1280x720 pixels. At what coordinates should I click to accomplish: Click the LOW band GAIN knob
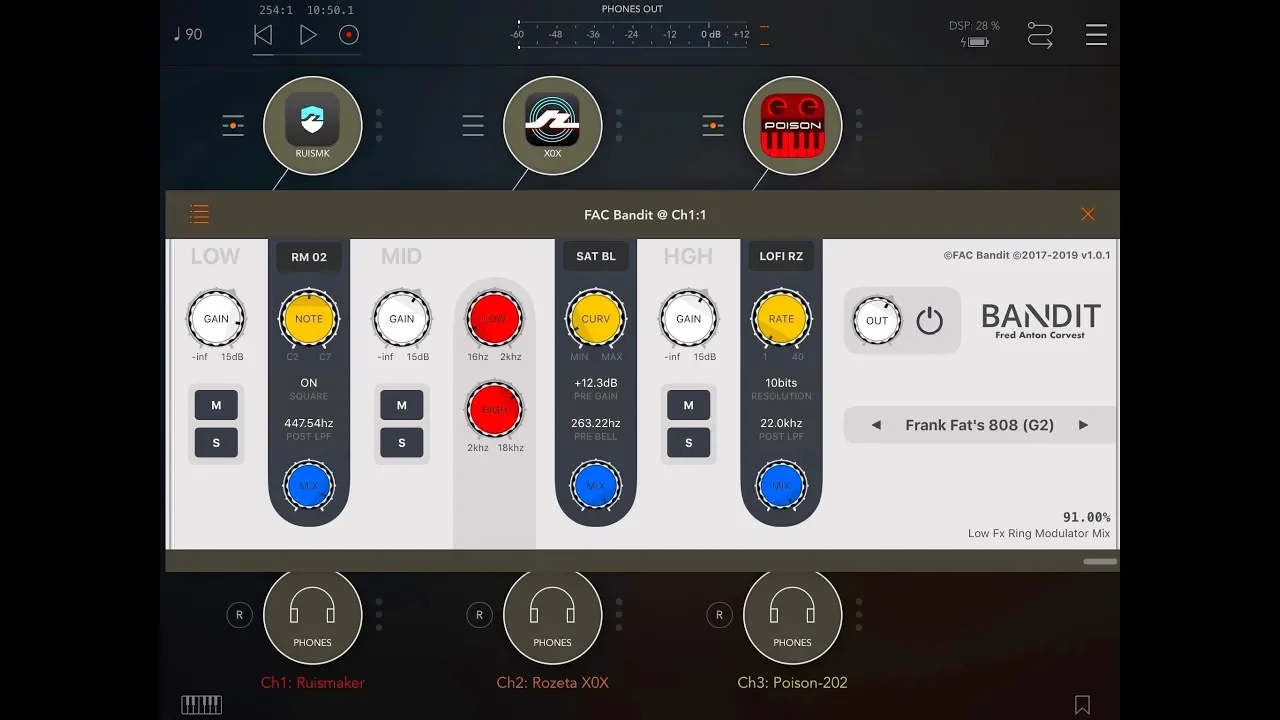tap(216, 319)
